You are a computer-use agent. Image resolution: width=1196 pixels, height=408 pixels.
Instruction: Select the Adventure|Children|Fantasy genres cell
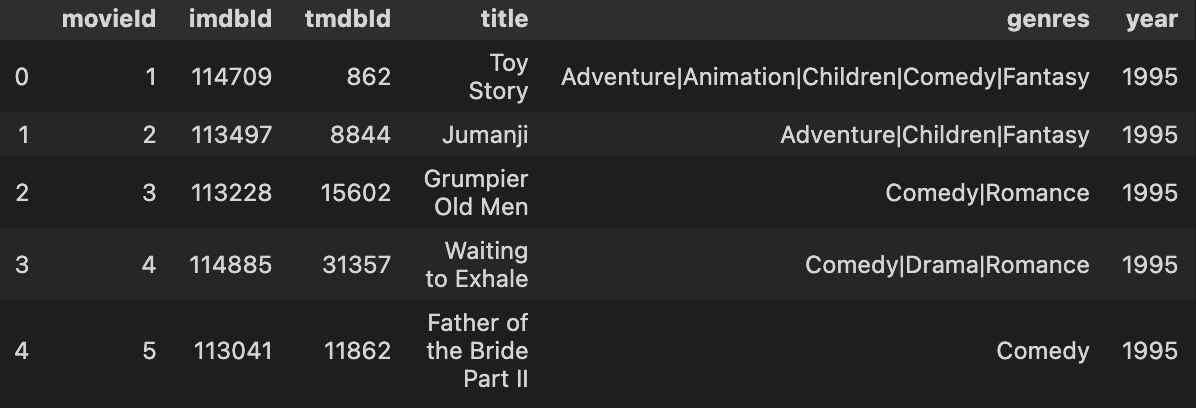pyautogui.click(x=934, y=135)
